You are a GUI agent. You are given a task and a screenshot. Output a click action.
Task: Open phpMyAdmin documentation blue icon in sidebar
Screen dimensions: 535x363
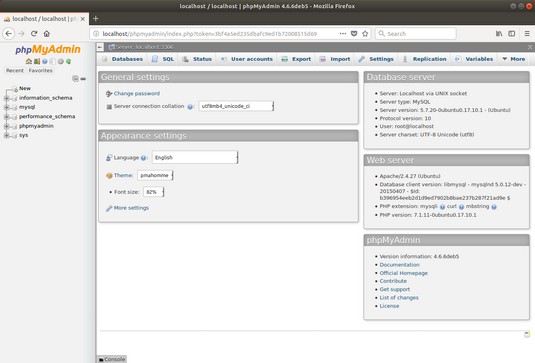click(45, 61)
